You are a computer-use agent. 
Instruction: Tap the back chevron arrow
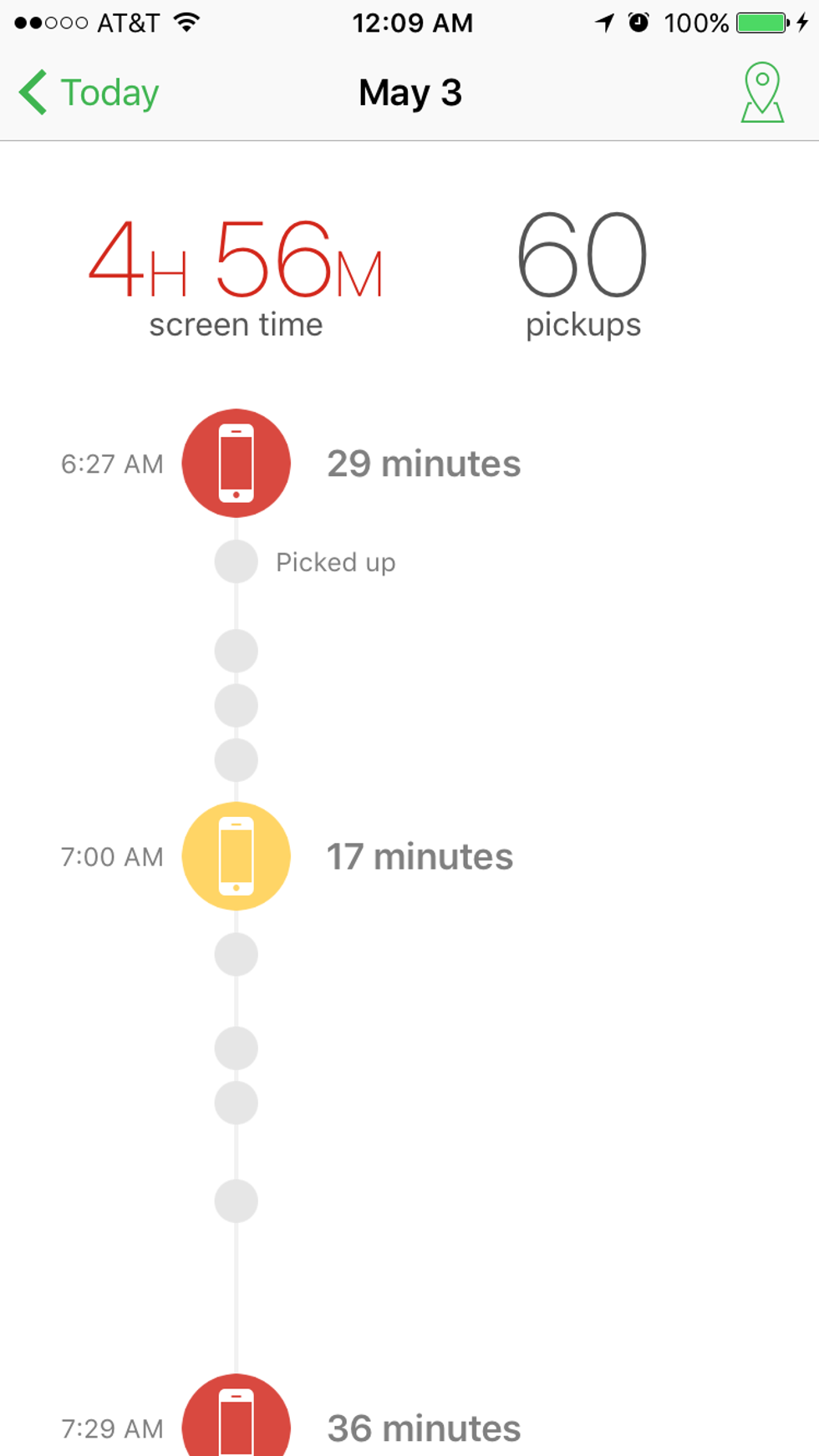click(33, 93)
